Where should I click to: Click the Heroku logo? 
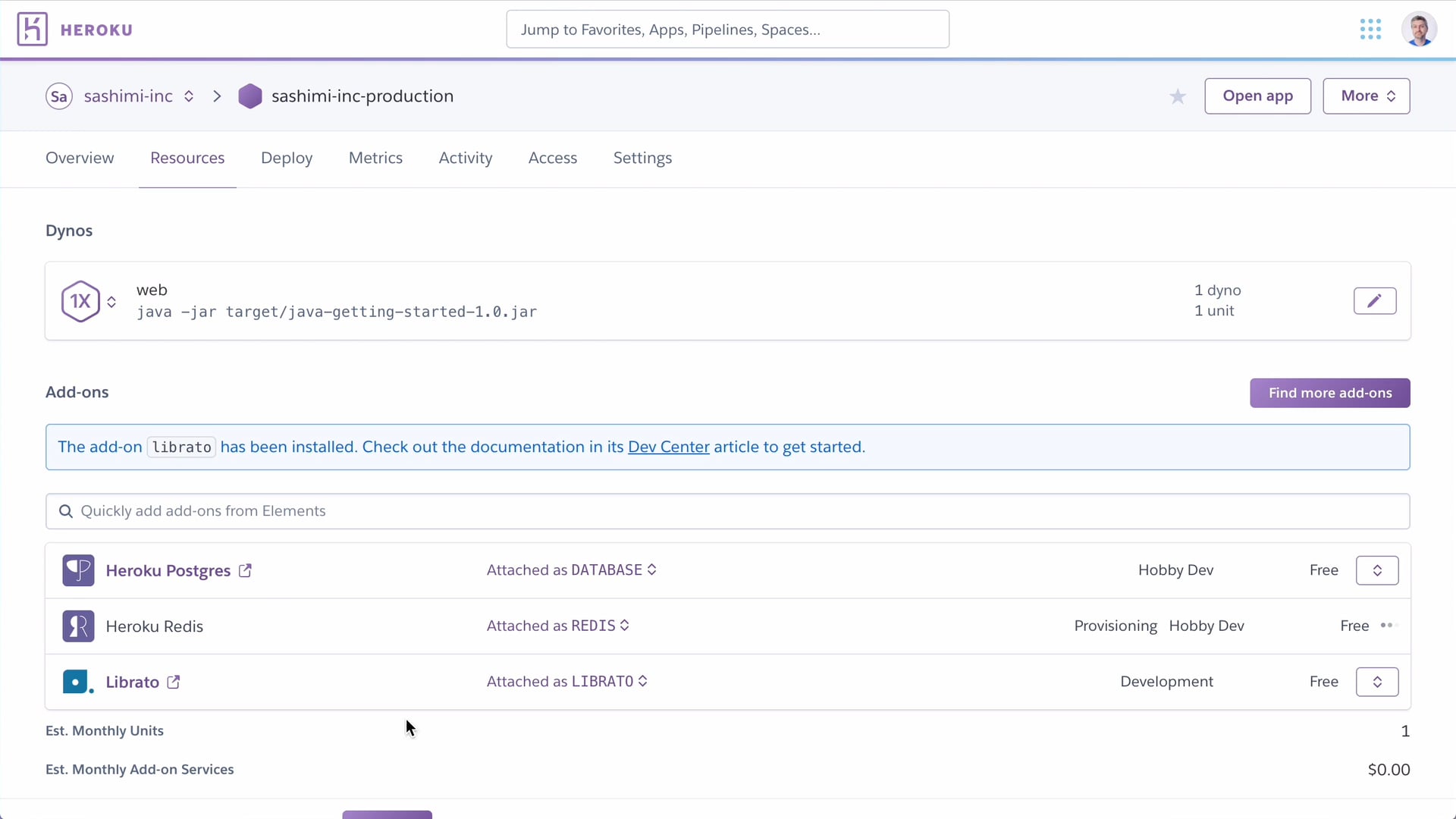pyautogui.click(x=31, y=29)
